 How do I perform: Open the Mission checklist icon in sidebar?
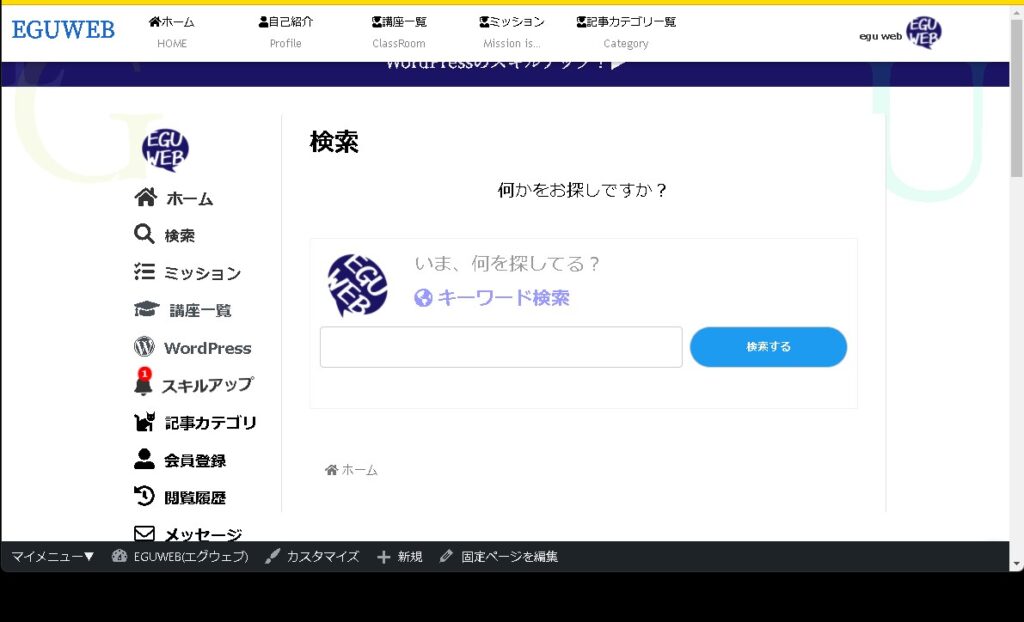[x=144, y=272]
